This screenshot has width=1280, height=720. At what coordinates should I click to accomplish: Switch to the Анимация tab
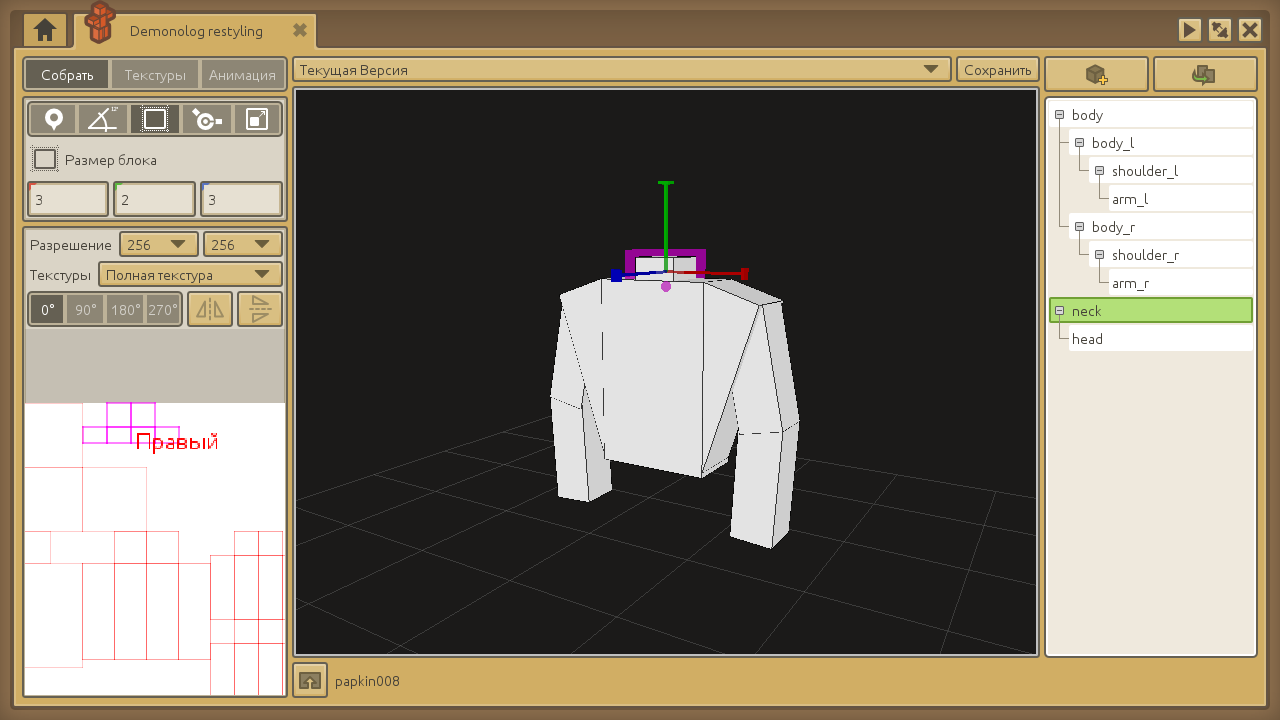pyautogui.click(x=242, y=75)
